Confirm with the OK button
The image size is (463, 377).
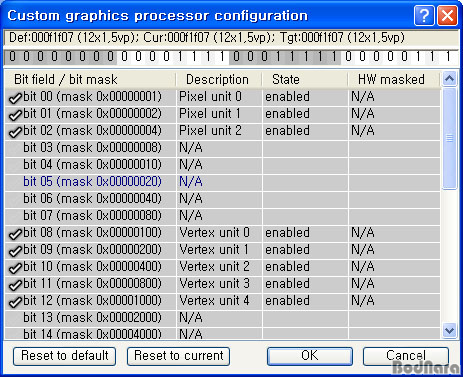pyautogui.click(x=310, y=356)
